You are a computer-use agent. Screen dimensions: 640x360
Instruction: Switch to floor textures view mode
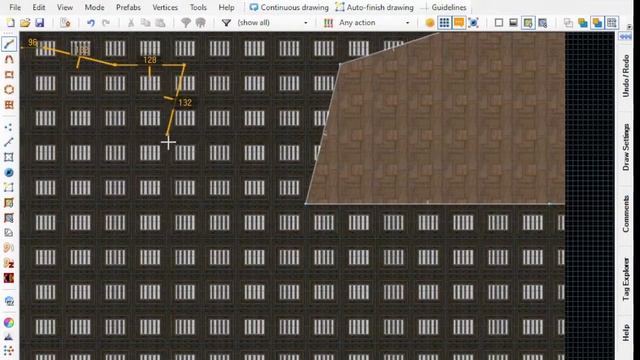tap(528, 23)
